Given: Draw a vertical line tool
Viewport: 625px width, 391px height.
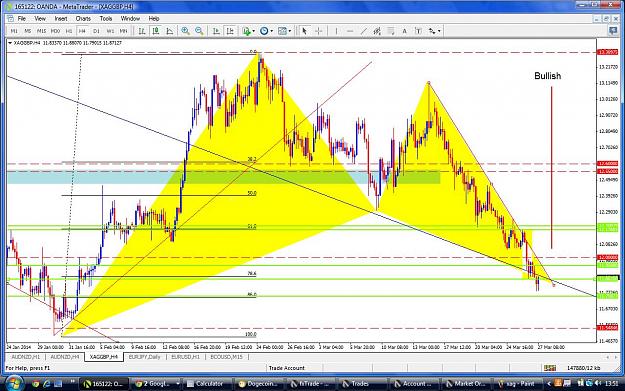Looking at the screenshot, I should [336, 31].
